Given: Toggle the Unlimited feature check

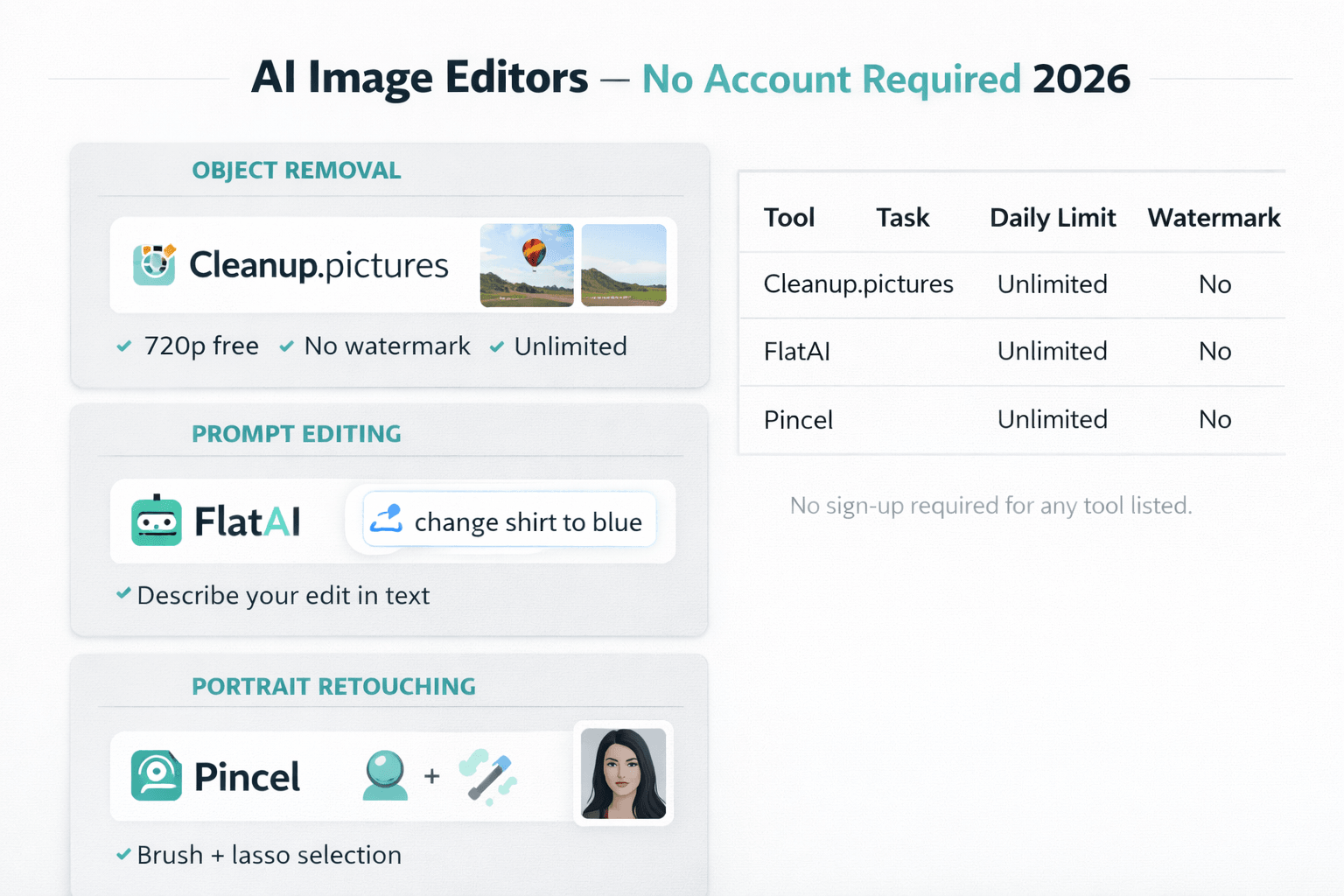Looking at the screenshot, I should 496,346.
